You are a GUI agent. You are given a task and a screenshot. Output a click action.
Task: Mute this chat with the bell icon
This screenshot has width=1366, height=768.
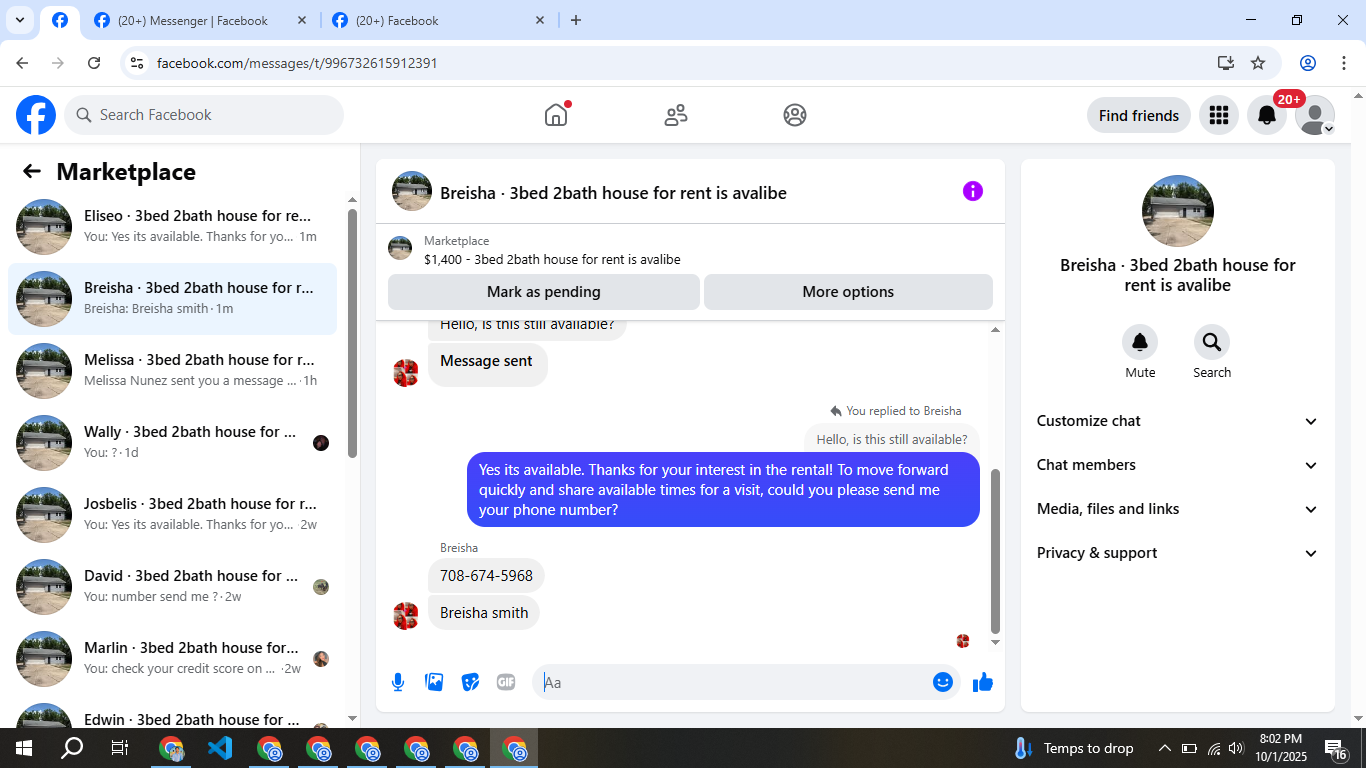tap(1140, 343)
